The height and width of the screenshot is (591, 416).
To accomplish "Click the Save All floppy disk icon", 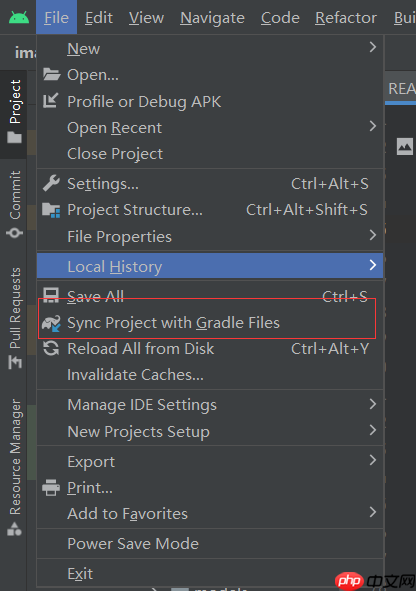I will (x=51, y=296).
